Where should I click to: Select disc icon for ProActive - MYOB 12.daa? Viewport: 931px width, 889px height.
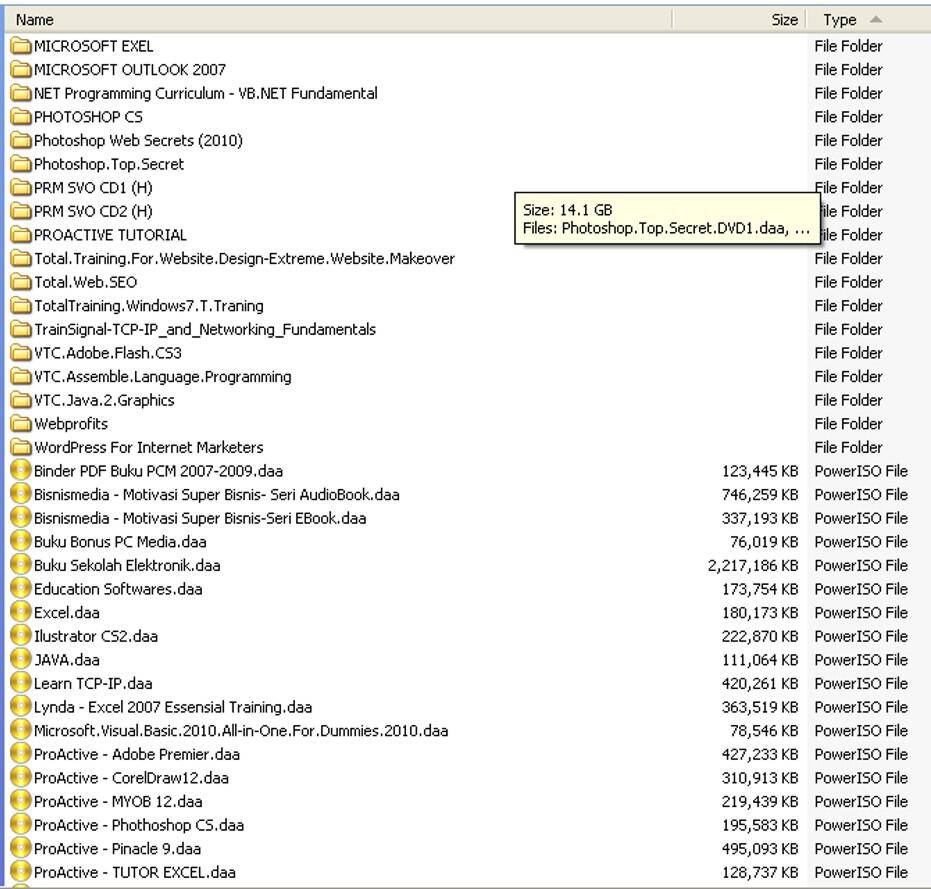click(21, 801)
